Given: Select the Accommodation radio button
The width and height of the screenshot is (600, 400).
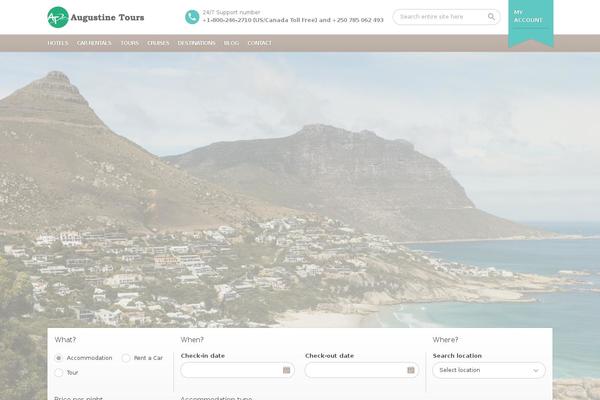Looking at the screenshot, I should point(59,358).
